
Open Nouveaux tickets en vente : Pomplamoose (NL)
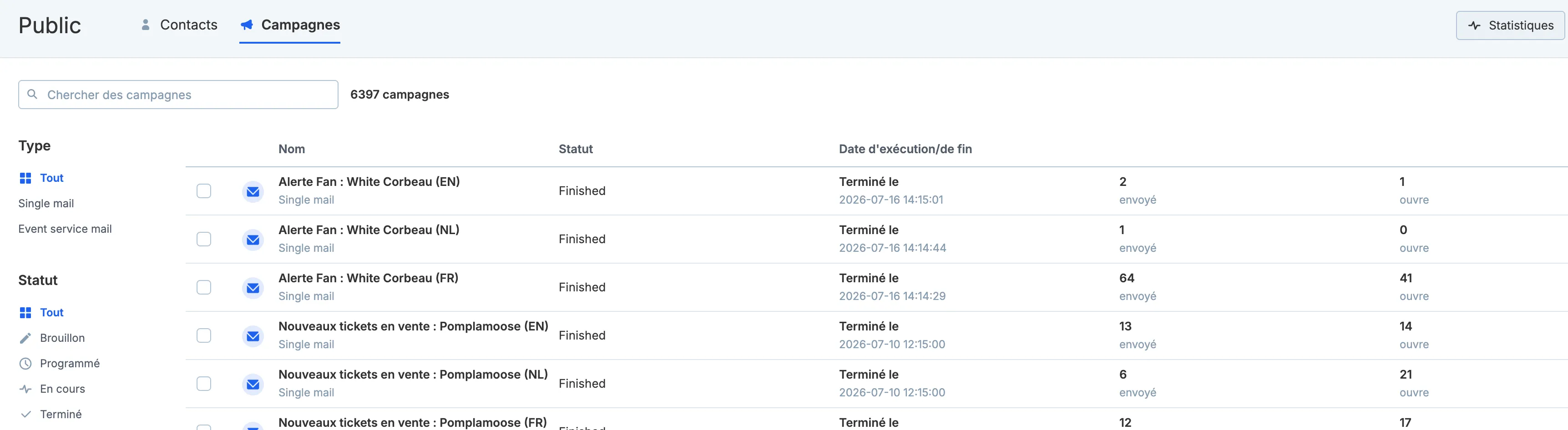pos(413,374)
